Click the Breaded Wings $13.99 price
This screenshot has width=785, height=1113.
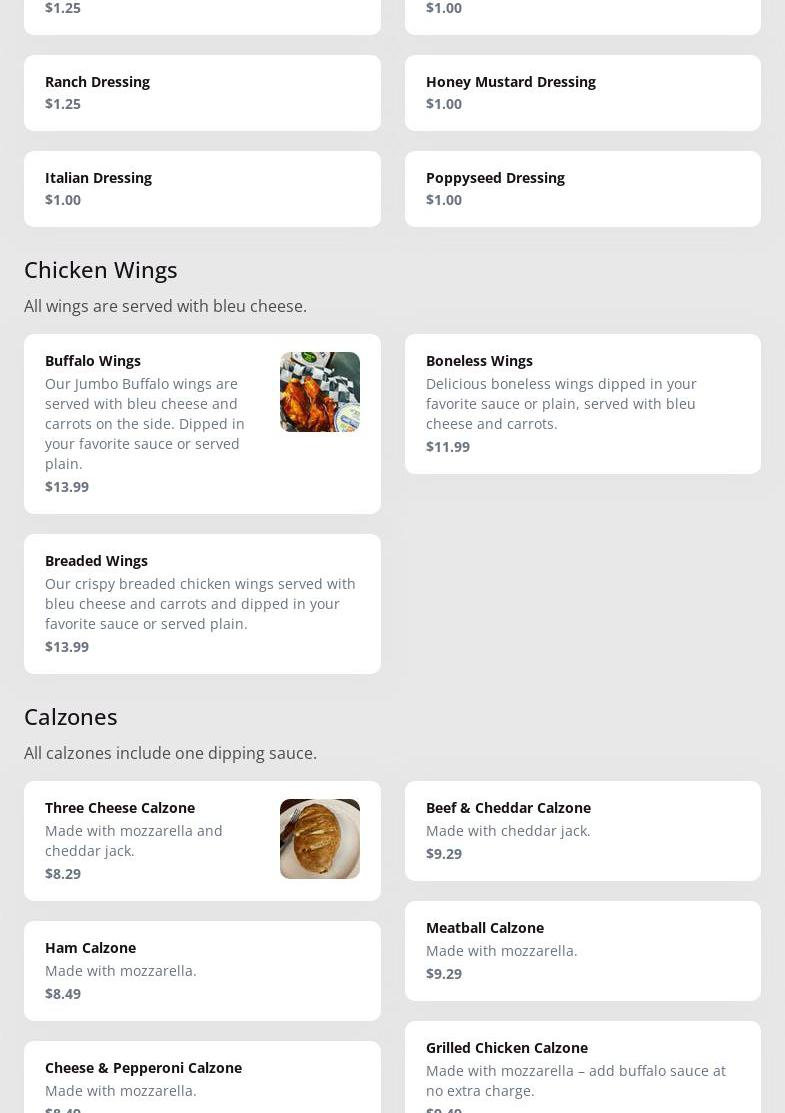point(67,647)
